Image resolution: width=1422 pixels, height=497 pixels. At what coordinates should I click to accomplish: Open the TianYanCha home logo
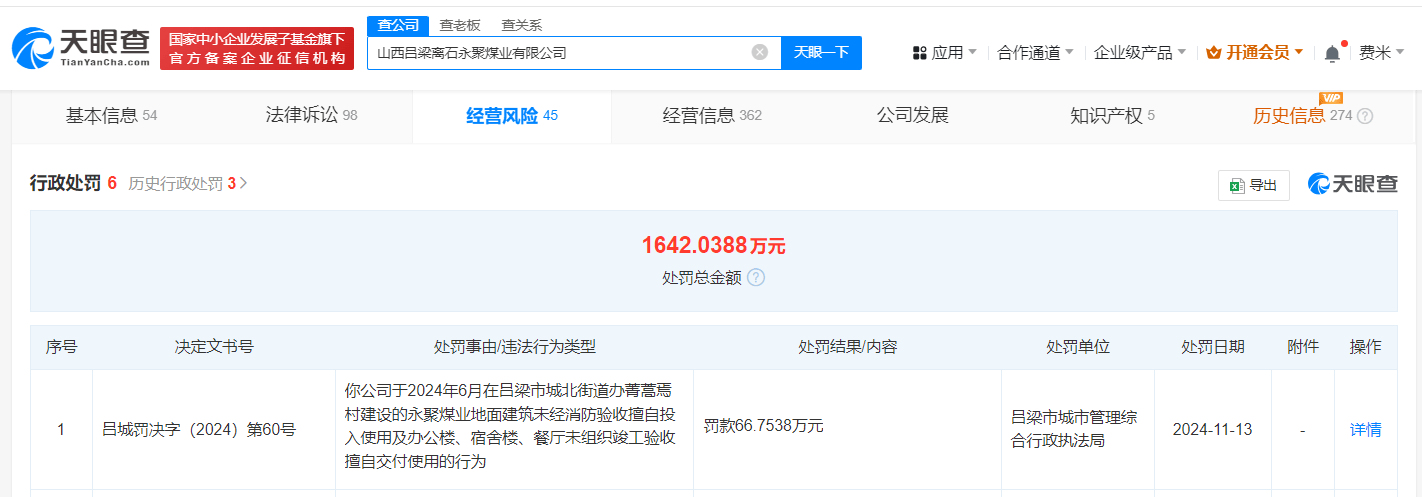[x=81, y=47]
